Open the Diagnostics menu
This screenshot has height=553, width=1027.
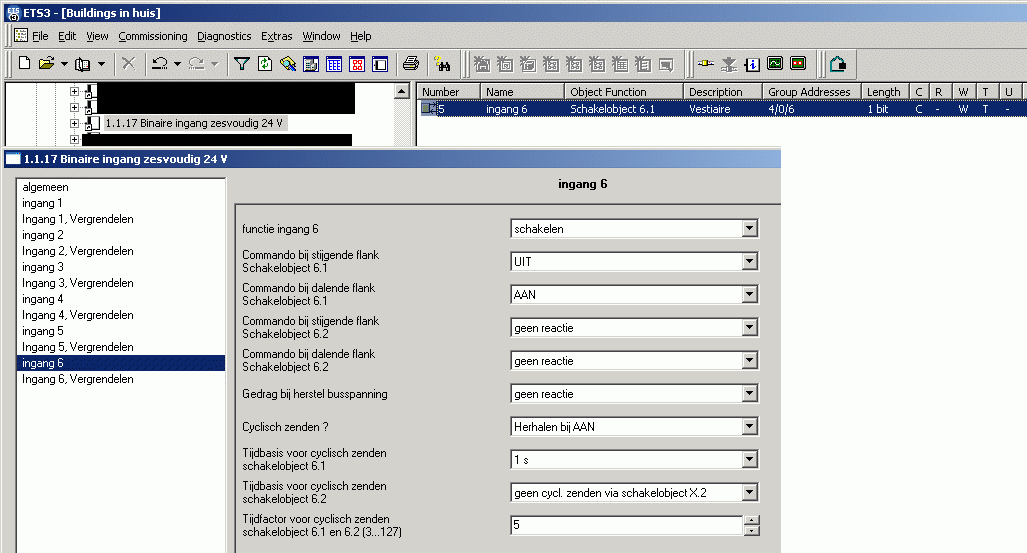tap(224, 36)
